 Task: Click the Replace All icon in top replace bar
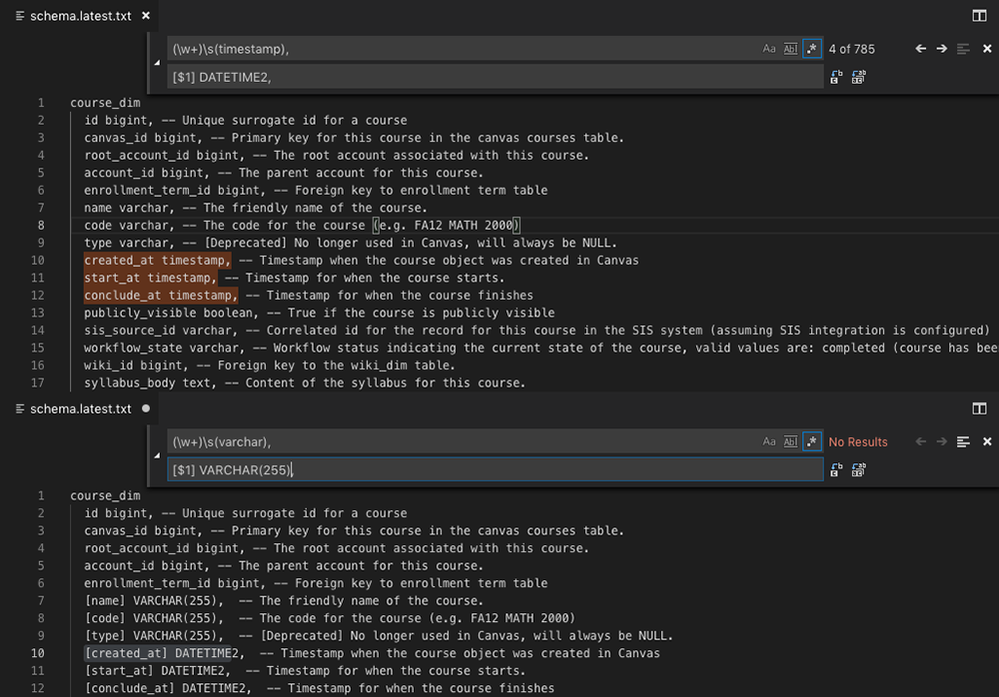coord(858,77)
